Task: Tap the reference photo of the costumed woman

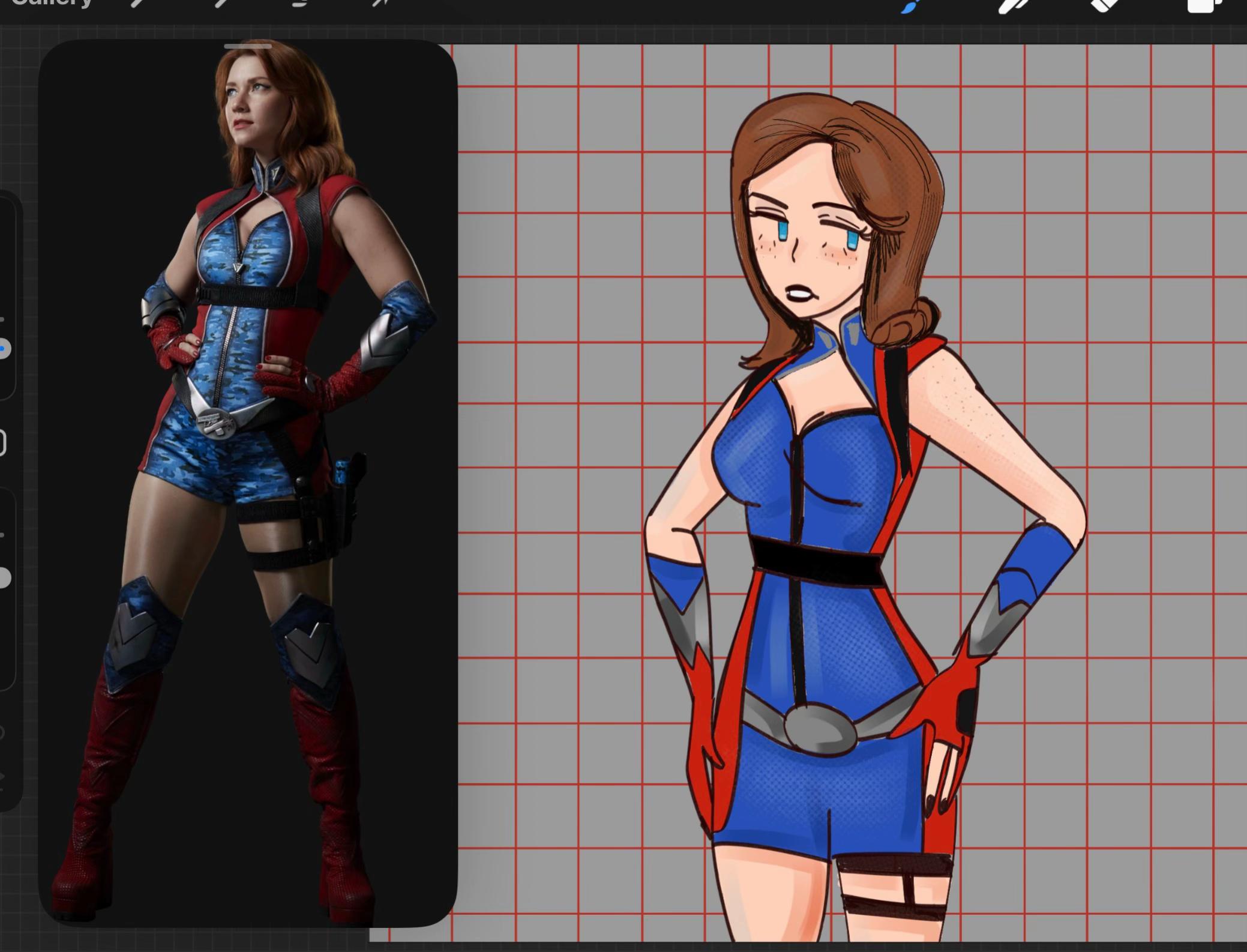Action: [x=248, y=483]
